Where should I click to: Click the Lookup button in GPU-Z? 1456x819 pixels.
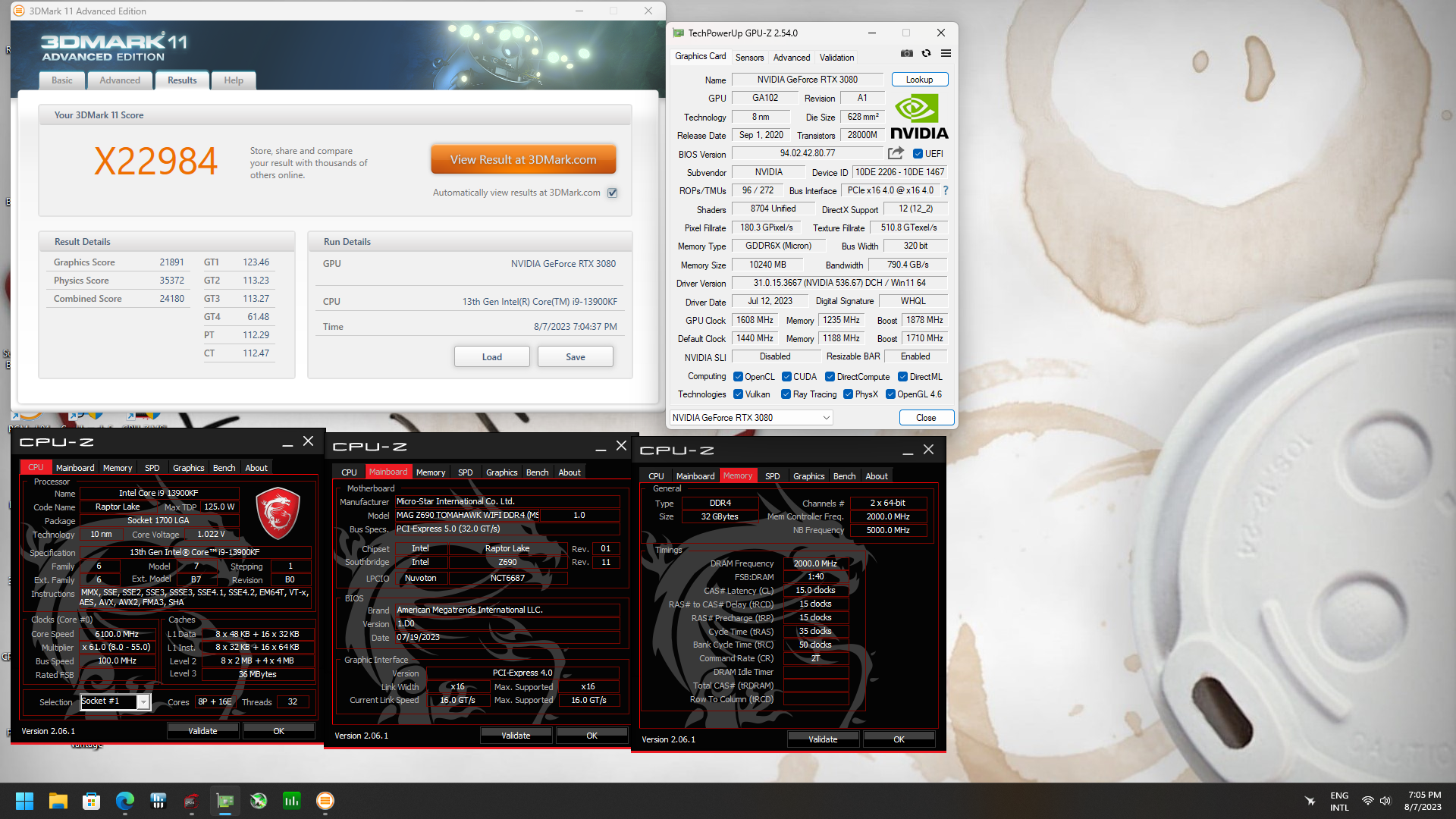pyautogui.click(x=919, y=80)
